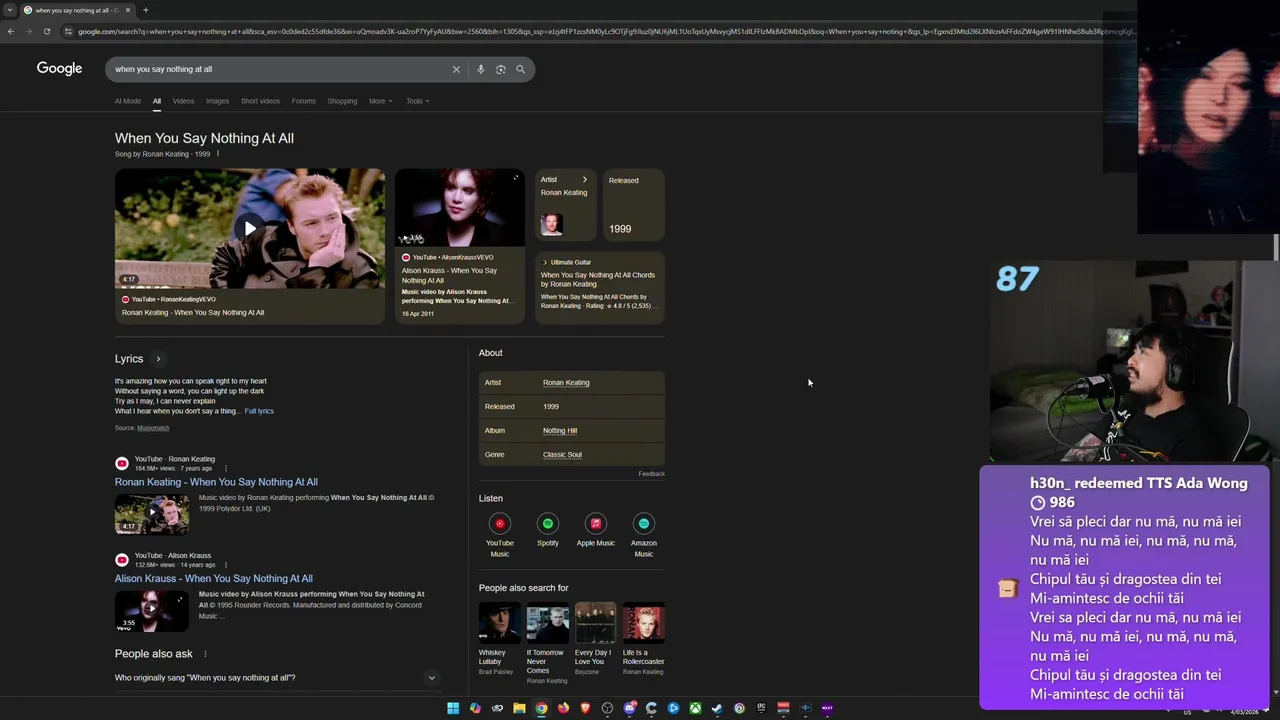Screen dimensions: 1280x720
Task: Play the Ronan Keating featured video
Action: point(250,228)
